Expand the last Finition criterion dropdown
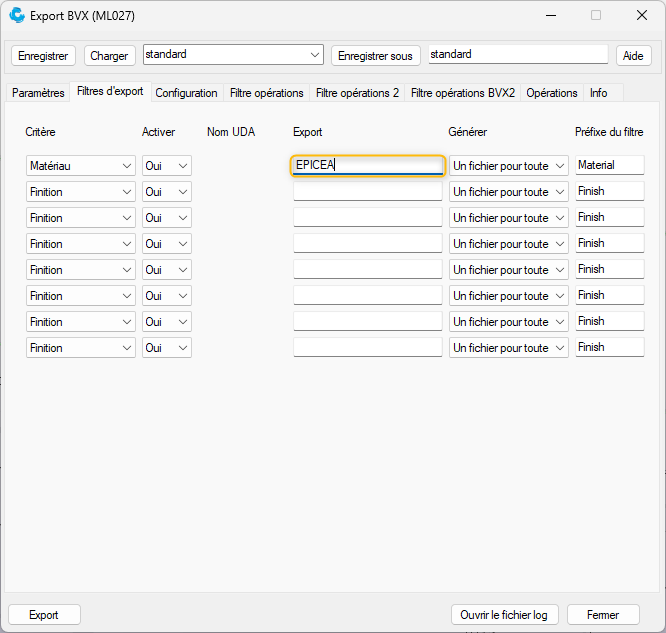This screenshot has height=633, width=666. click(81, 348)
